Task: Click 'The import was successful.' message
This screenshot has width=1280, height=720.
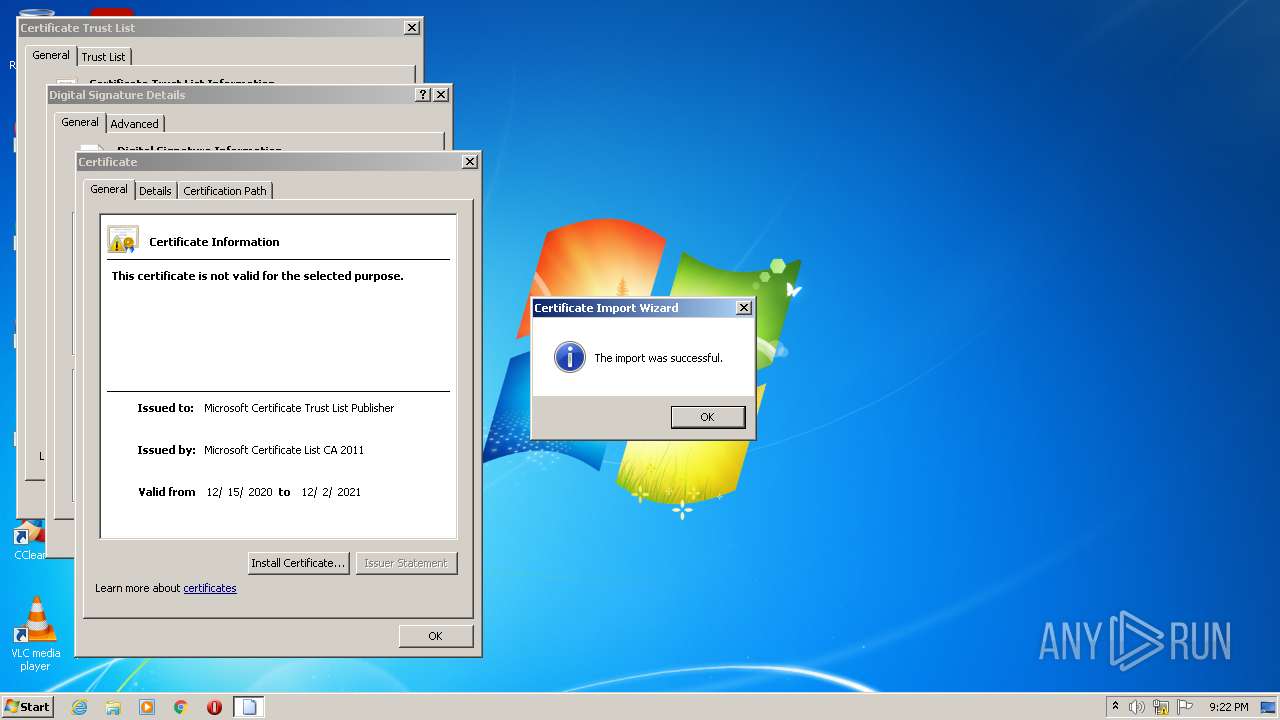Action: pyautogui.click(x=658, y=358)
